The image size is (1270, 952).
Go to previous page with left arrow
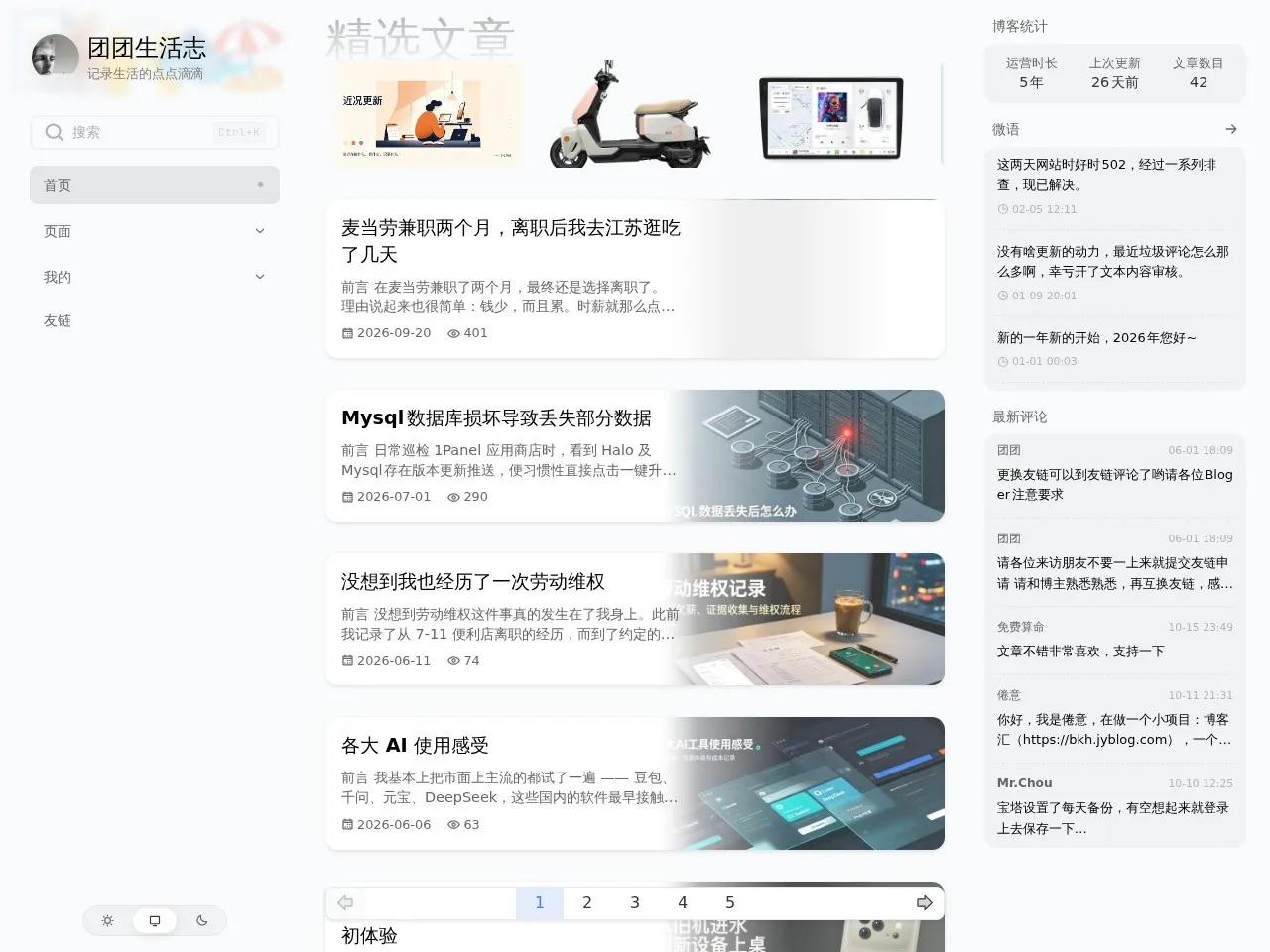345,902
